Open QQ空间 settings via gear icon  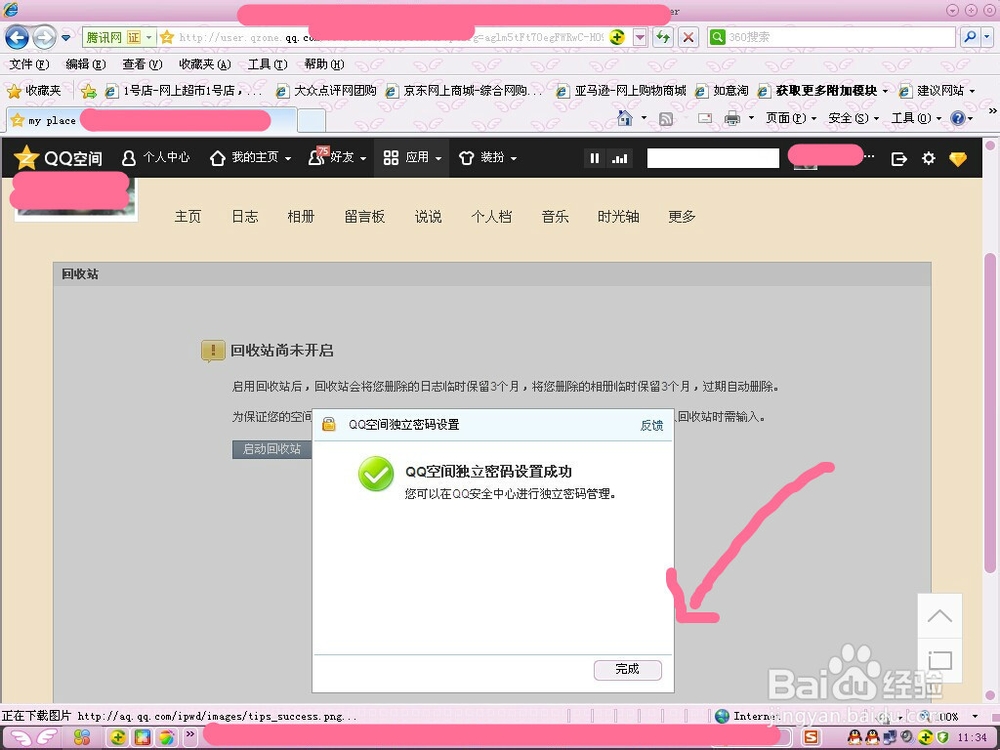[x=928, y=157]
